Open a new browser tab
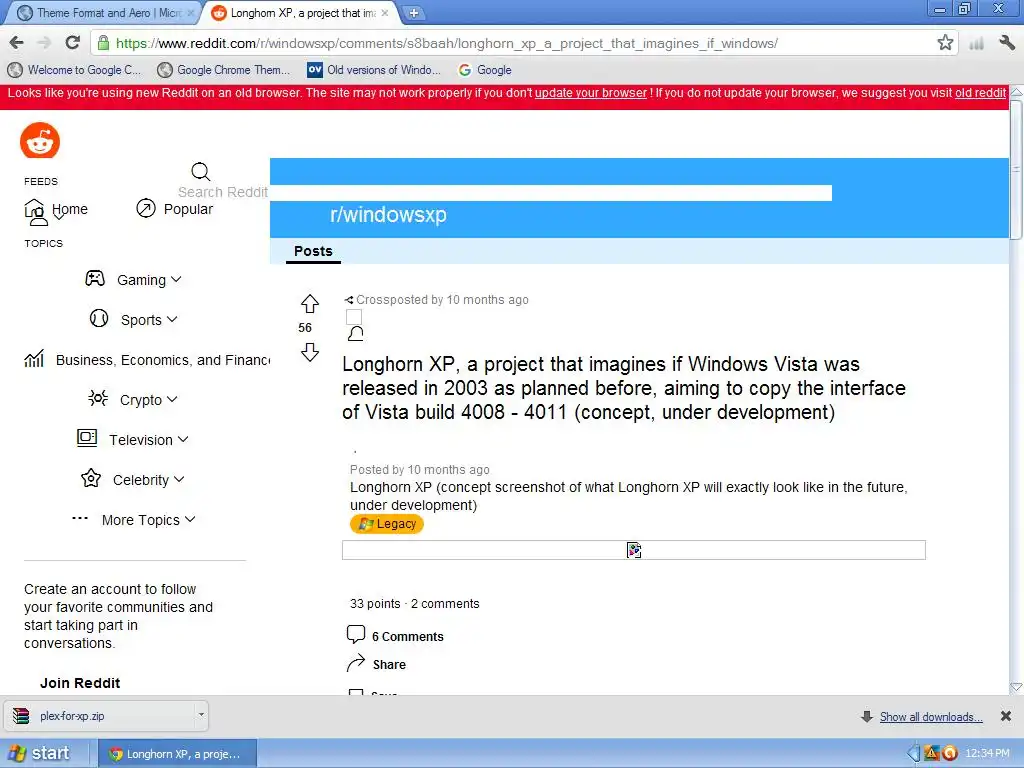 [x=413, y=13]
